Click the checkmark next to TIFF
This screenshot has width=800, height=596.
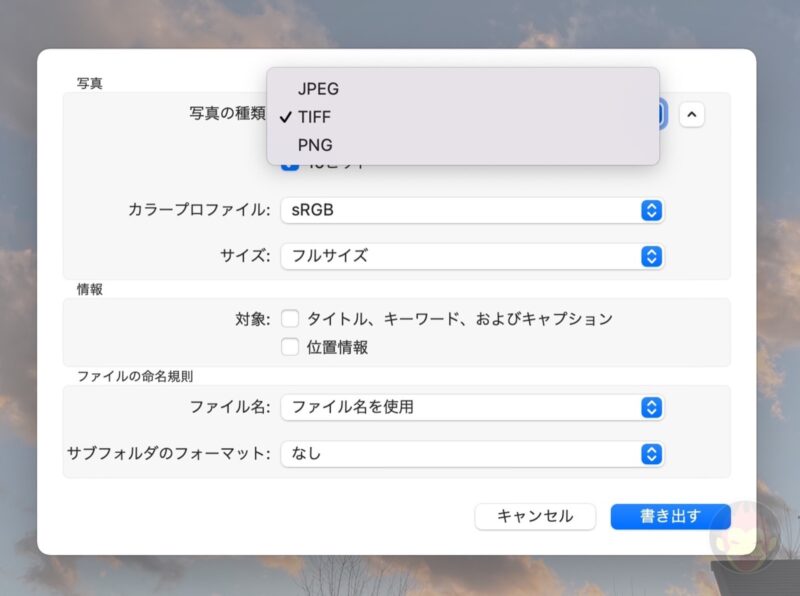point(289,117)
